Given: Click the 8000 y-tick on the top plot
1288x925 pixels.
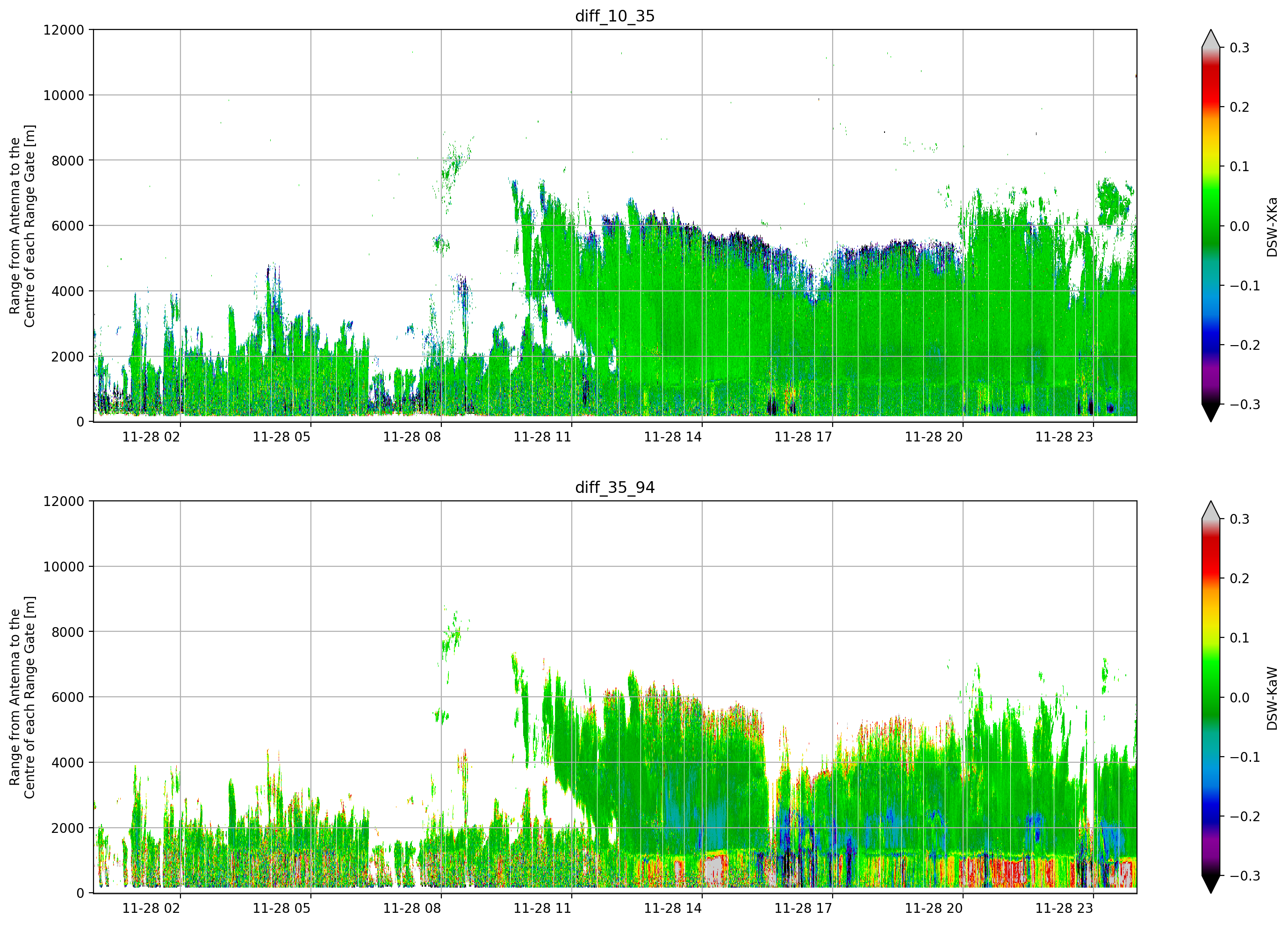Looking at the screenshot, I should 68,161.
